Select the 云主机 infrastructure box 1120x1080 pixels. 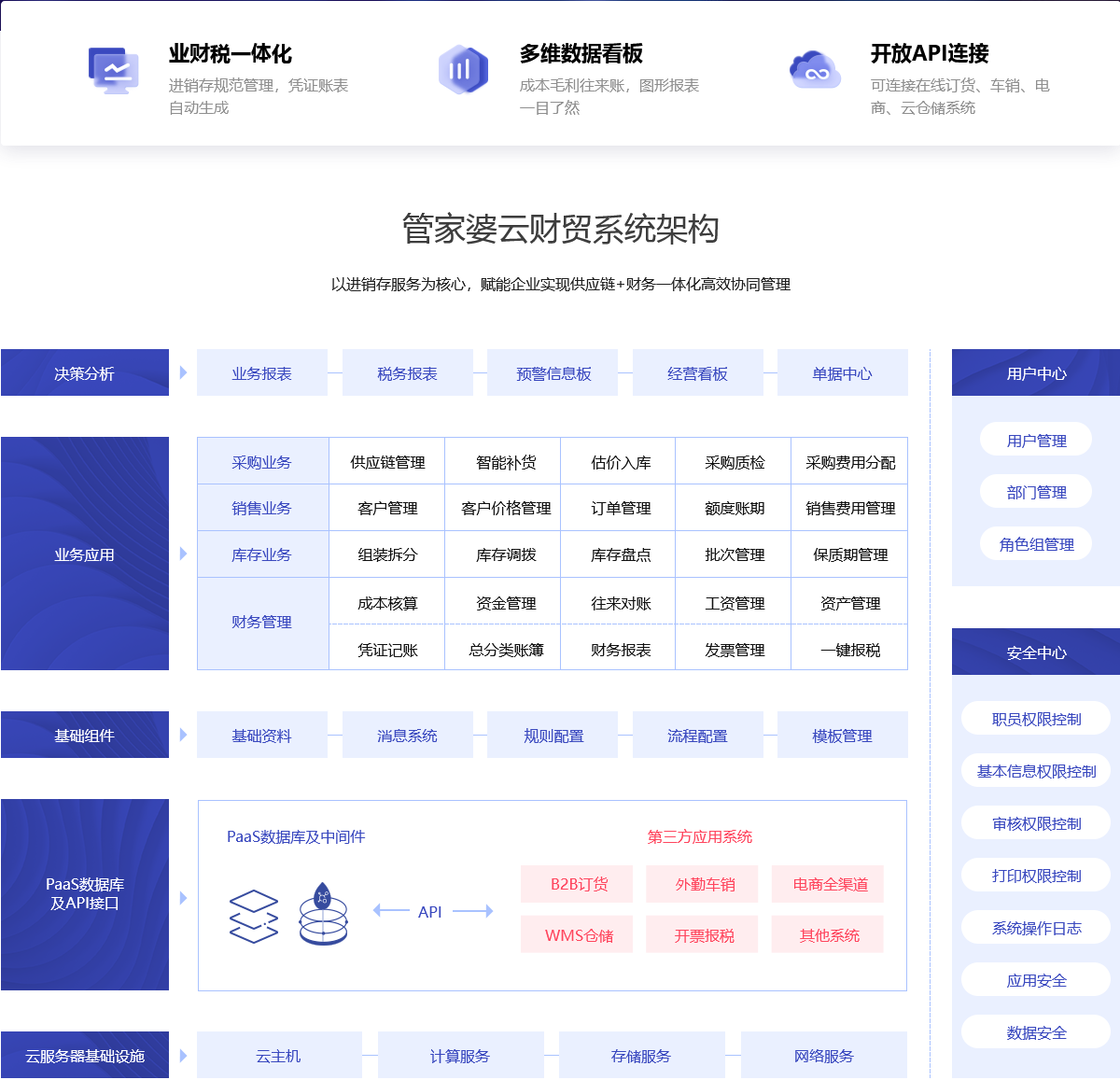click(278, 1056)
